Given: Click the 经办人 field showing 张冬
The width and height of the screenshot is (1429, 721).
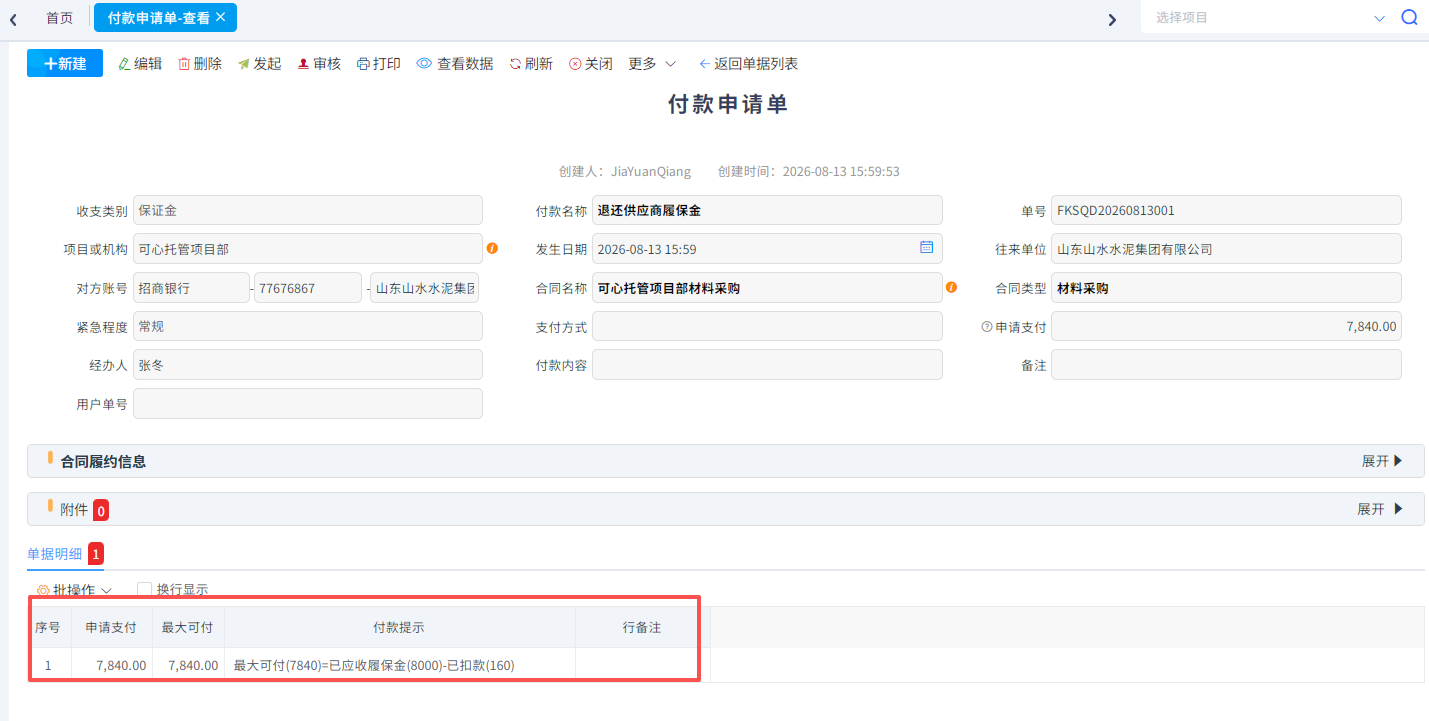Looking at the screenshot, I should (308, 365).
